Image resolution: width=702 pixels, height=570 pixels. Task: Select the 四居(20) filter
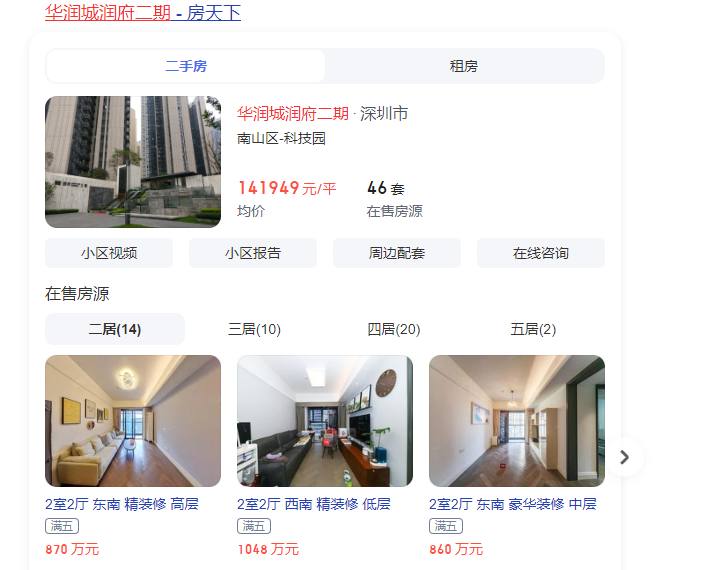(x=394, y=329)
